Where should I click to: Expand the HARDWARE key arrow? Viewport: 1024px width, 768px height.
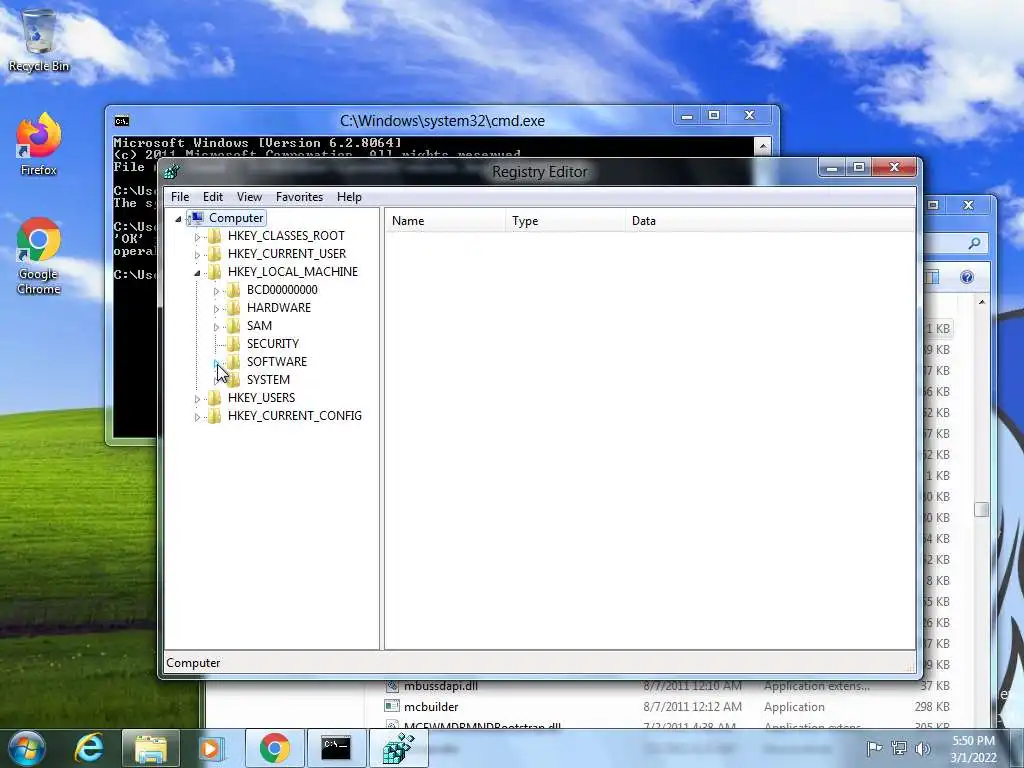coord(216,309)
